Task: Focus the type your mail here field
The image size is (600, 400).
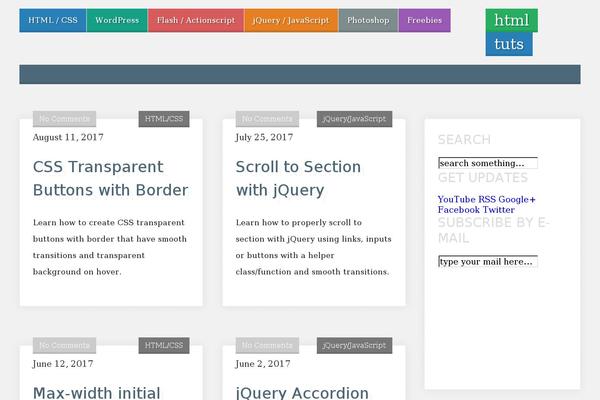Action: pyautogui.click(x=488, y=261)
